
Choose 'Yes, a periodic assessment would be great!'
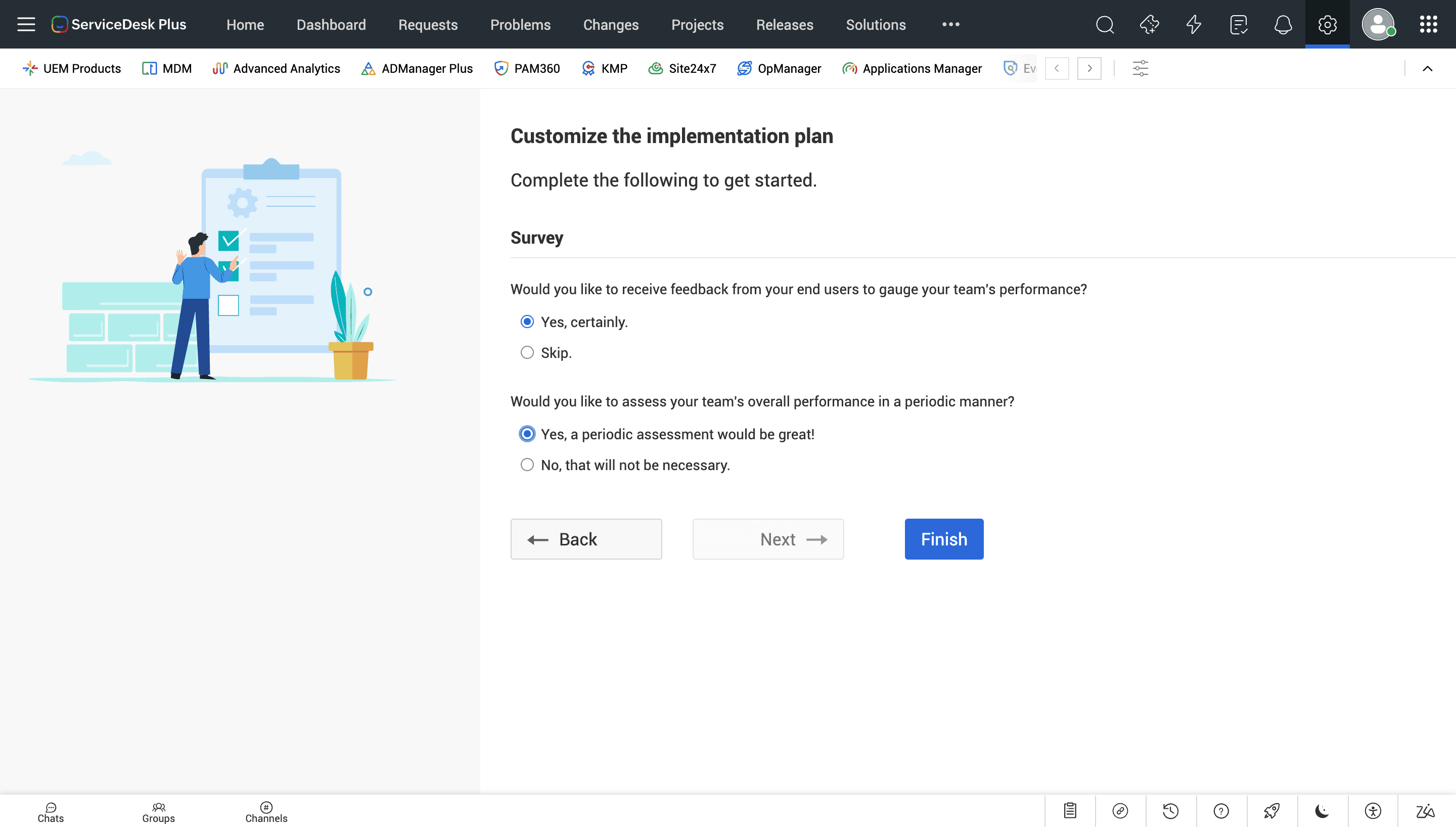(527, 434)
